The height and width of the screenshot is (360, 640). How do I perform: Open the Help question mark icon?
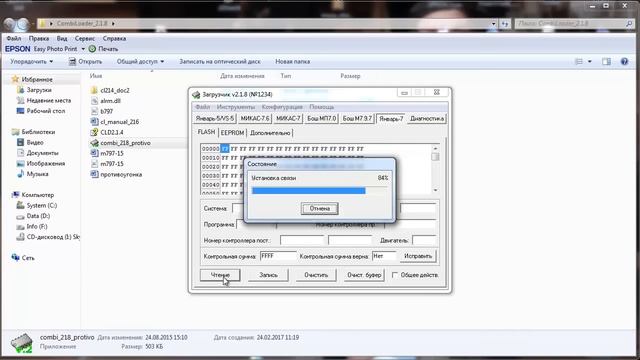point(624,62)
